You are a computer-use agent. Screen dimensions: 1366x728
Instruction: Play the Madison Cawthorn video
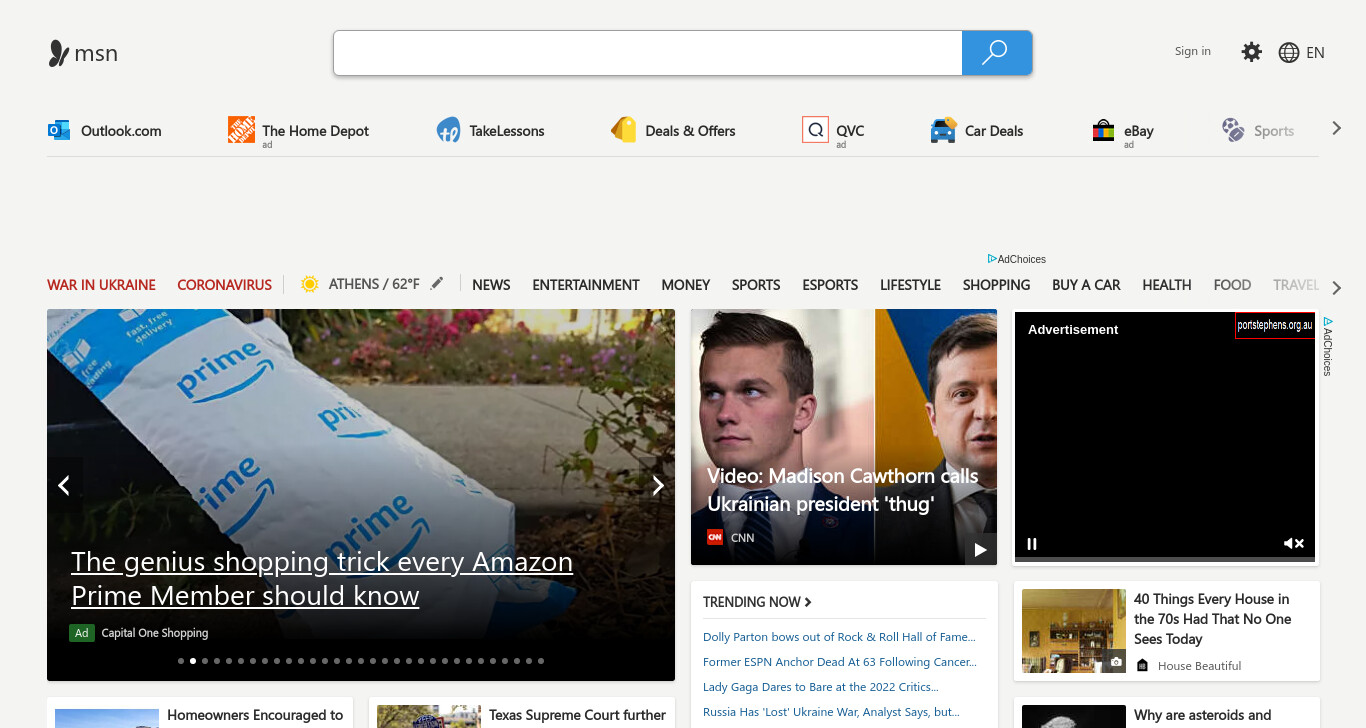tap(980, 550)
